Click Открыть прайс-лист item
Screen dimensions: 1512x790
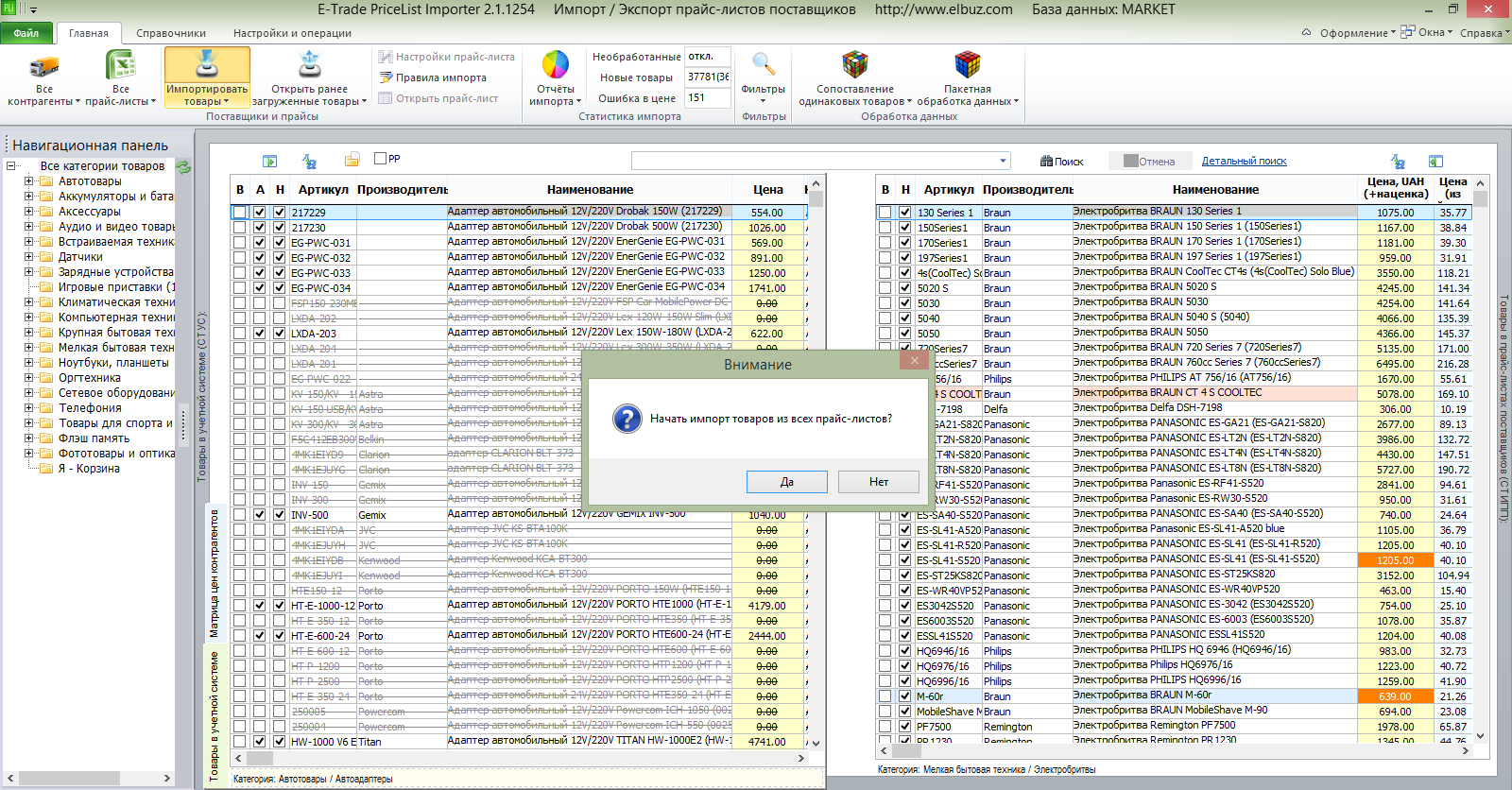point(438,98)
